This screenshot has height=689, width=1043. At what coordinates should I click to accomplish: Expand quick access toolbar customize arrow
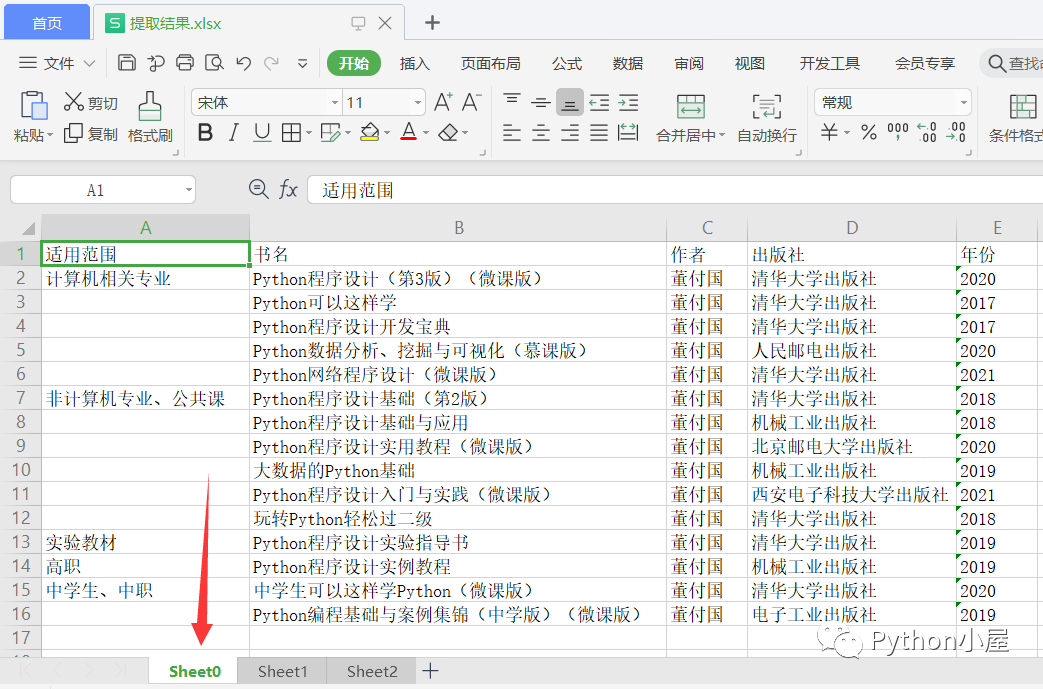coord(302,64)
